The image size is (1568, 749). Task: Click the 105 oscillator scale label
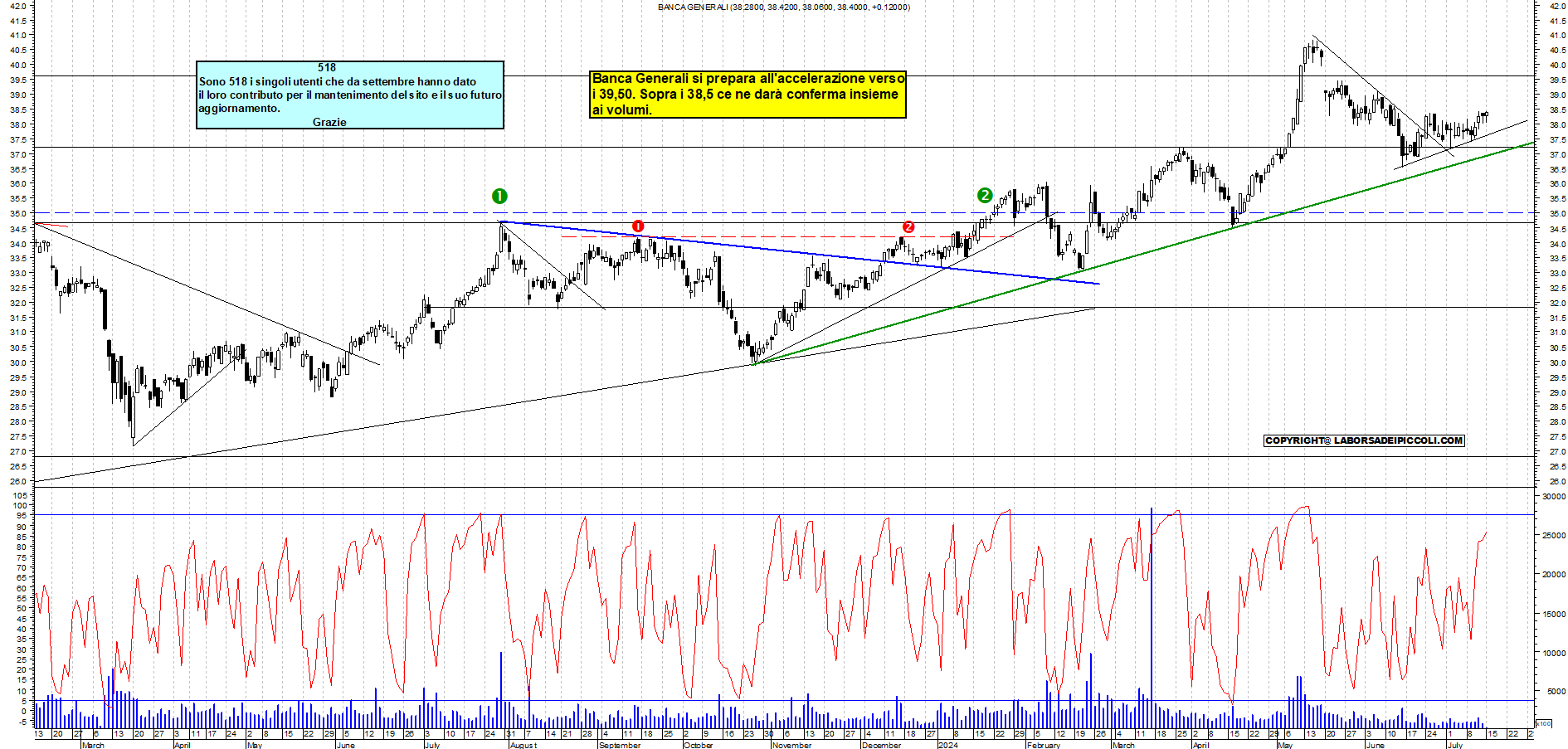21,495
